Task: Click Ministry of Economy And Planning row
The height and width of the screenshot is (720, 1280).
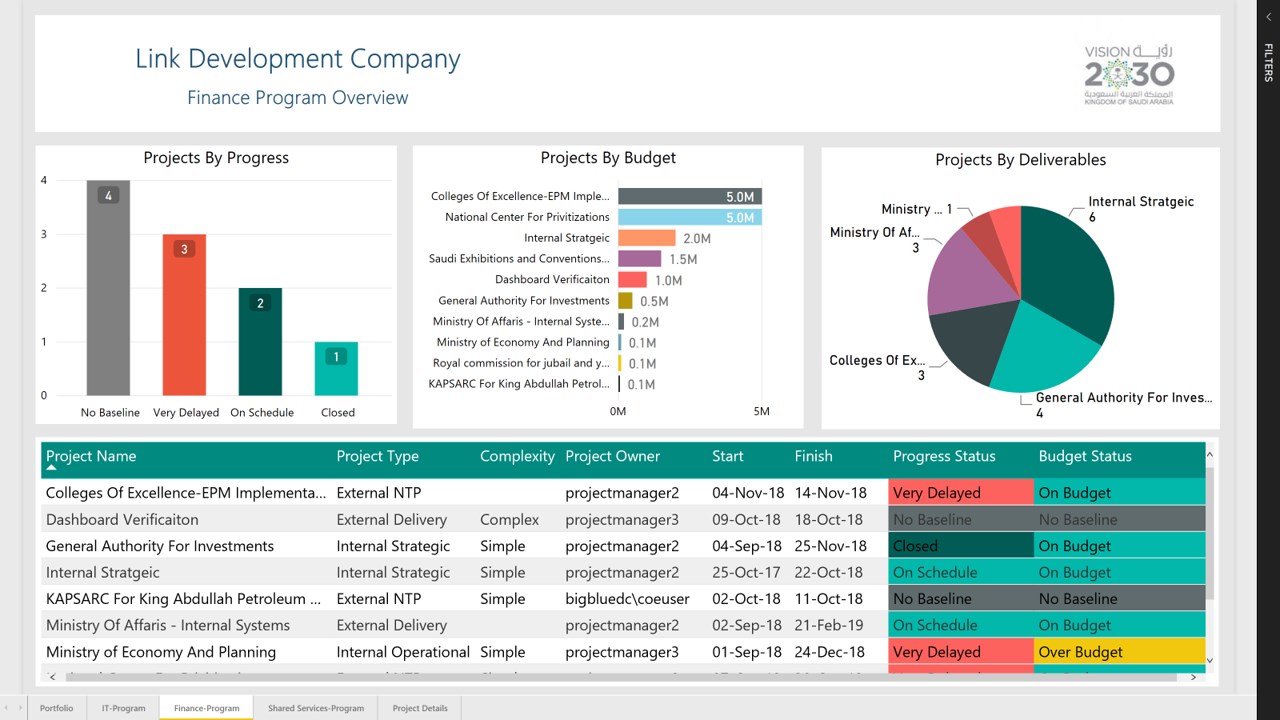Action: [x=624, y=652]
